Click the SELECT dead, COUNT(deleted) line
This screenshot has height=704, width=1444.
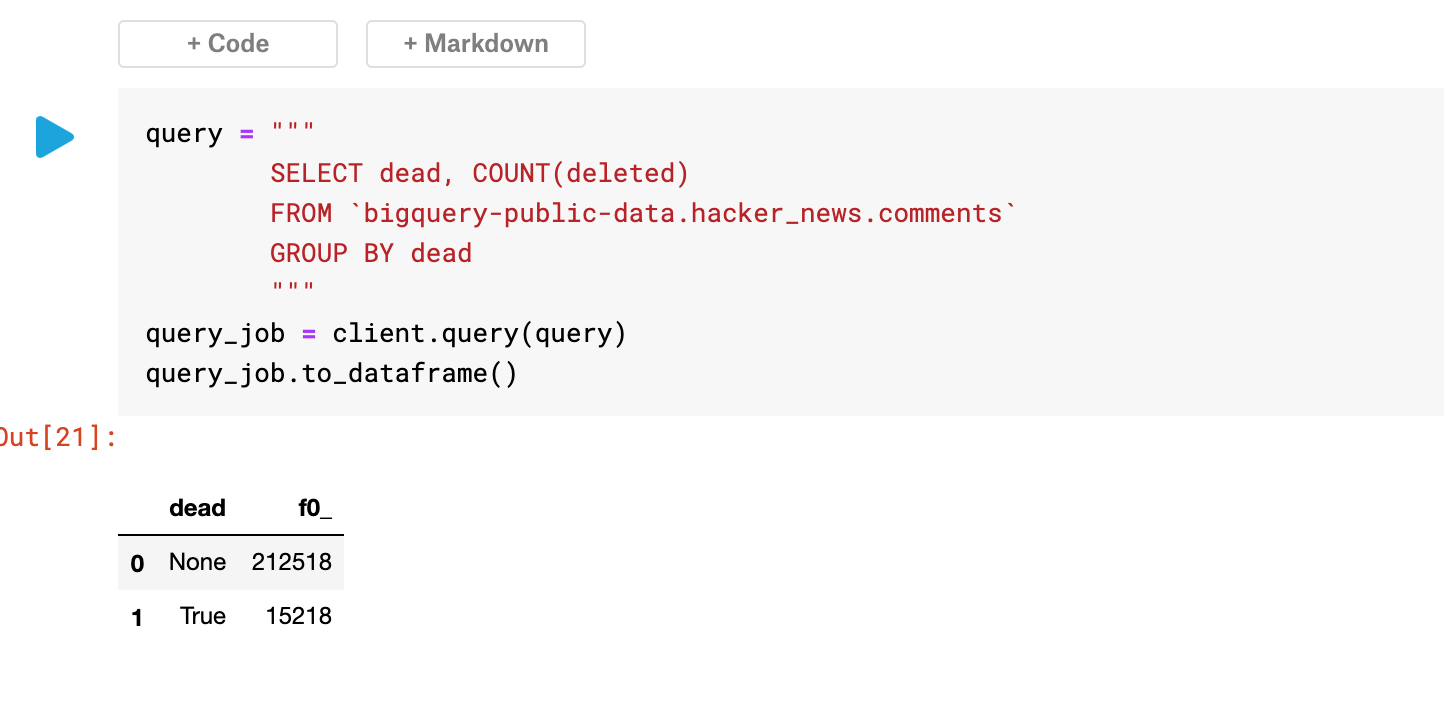click(x=480, y=173)
